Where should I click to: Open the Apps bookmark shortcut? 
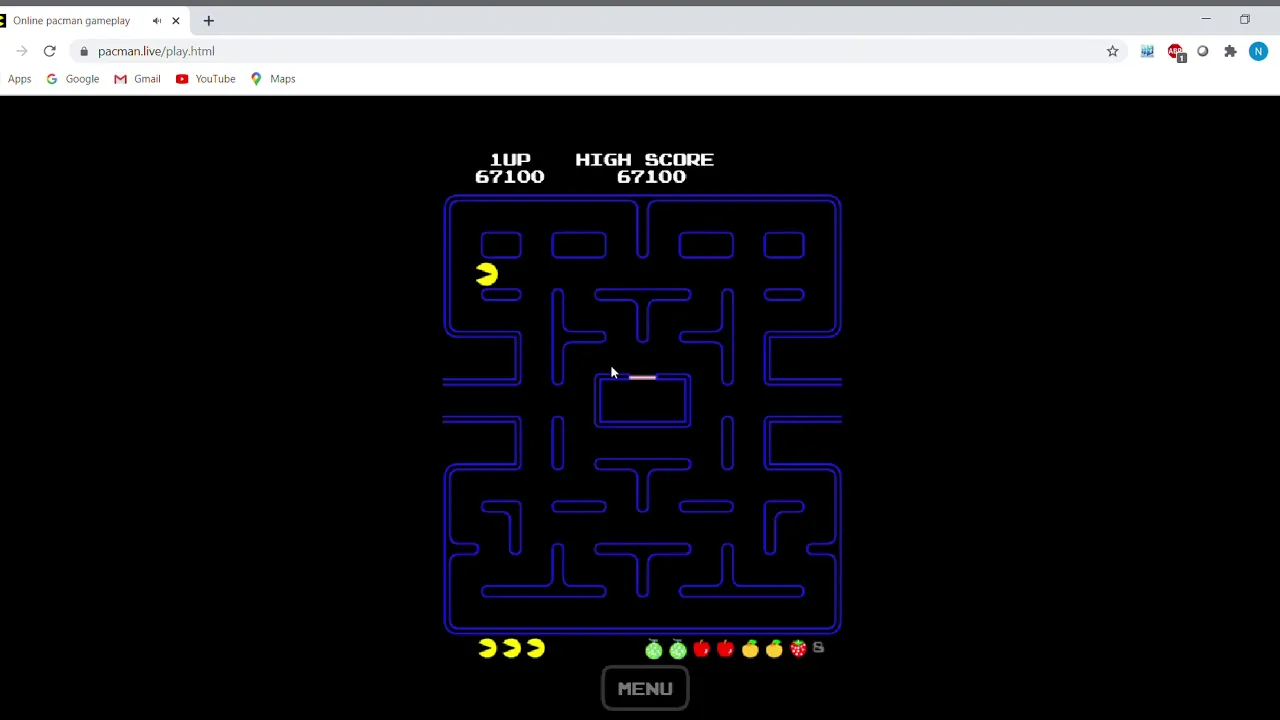[19, 79]
